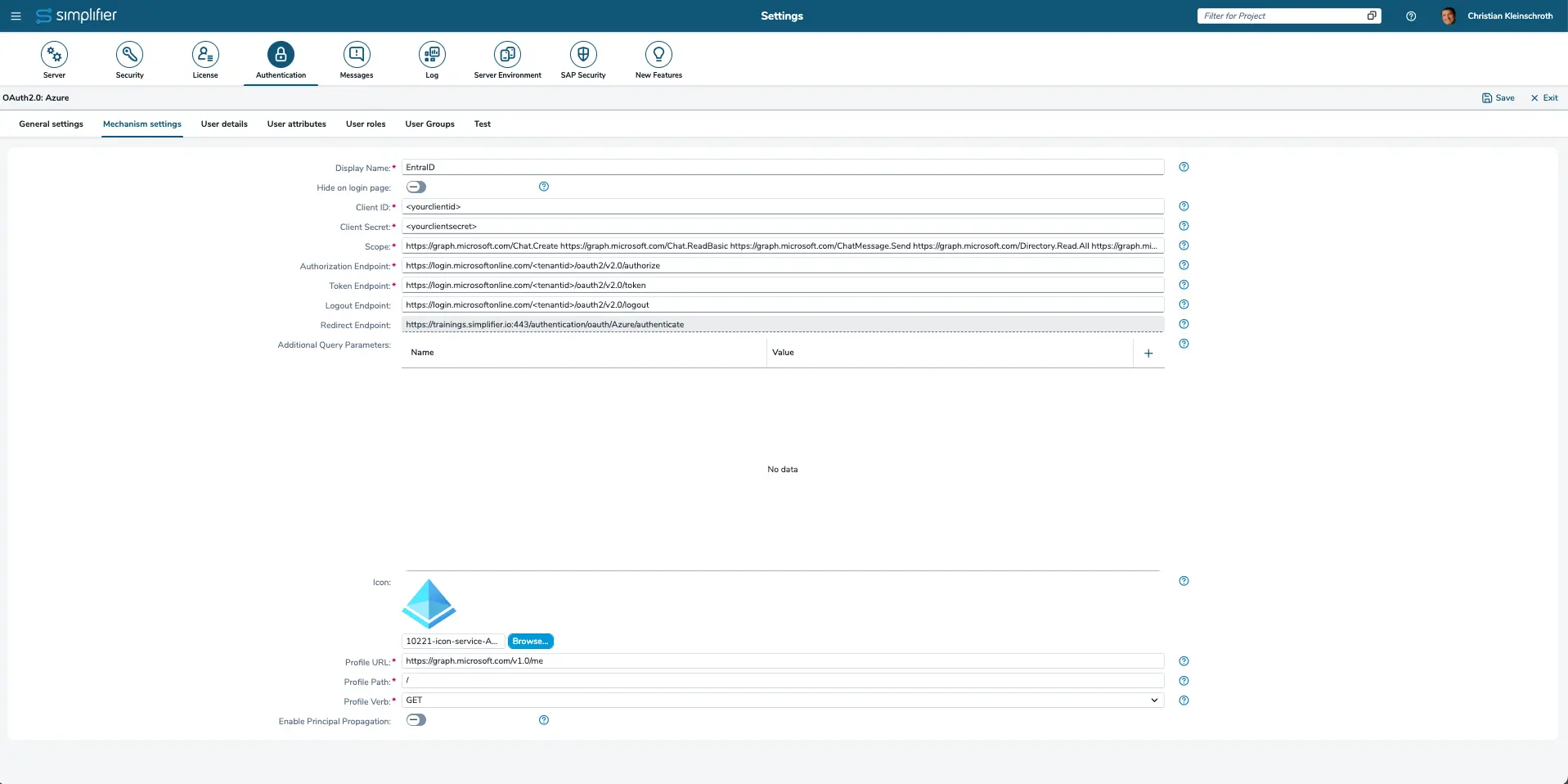Select the Authentication settings icon
Image resolution: width=1568 pixels, height=784 pixels.
[280, 54]
